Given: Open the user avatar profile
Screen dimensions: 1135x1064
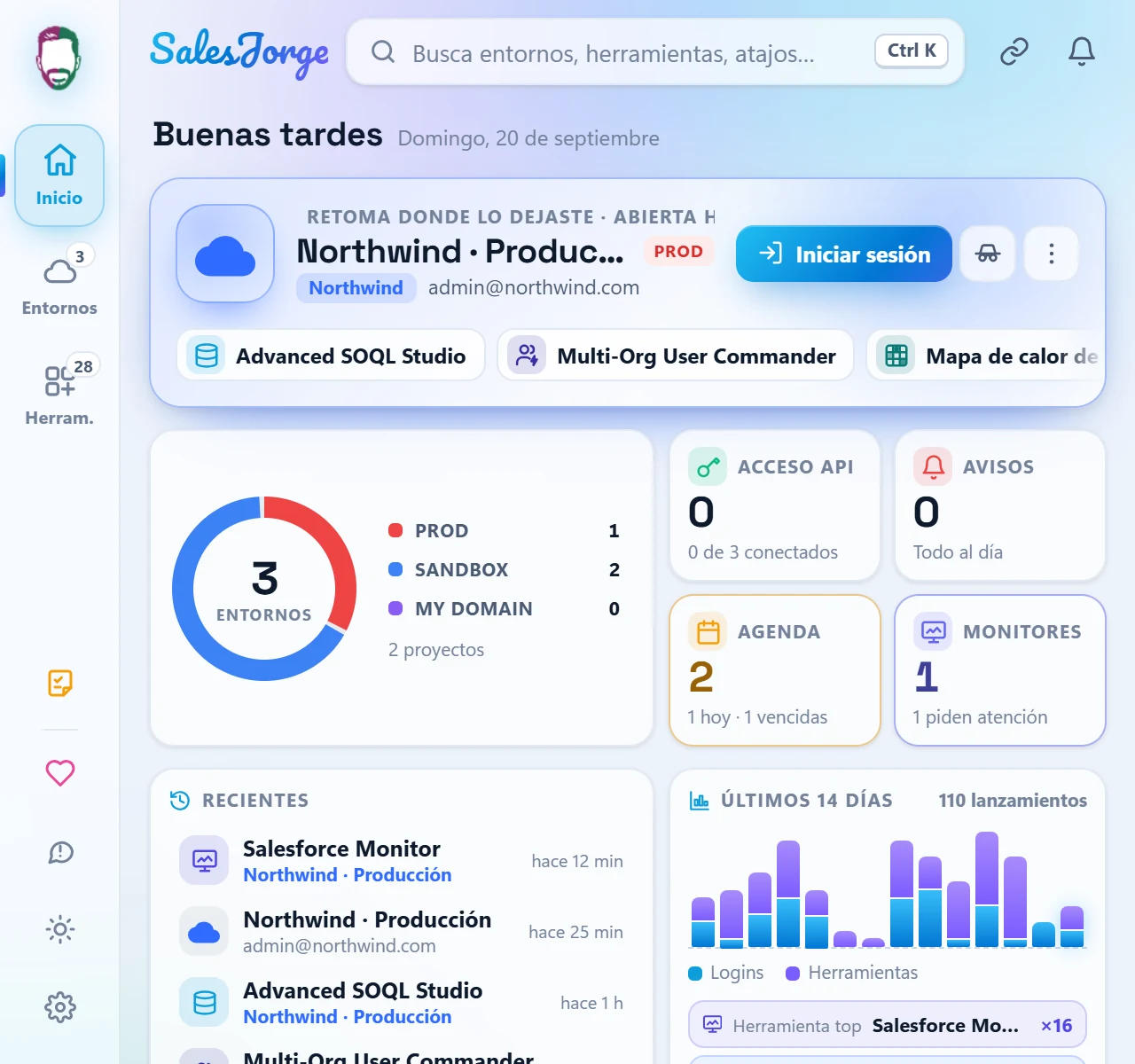Looking at the screenshot, I should pyautogui.click(x=59, y=59).
